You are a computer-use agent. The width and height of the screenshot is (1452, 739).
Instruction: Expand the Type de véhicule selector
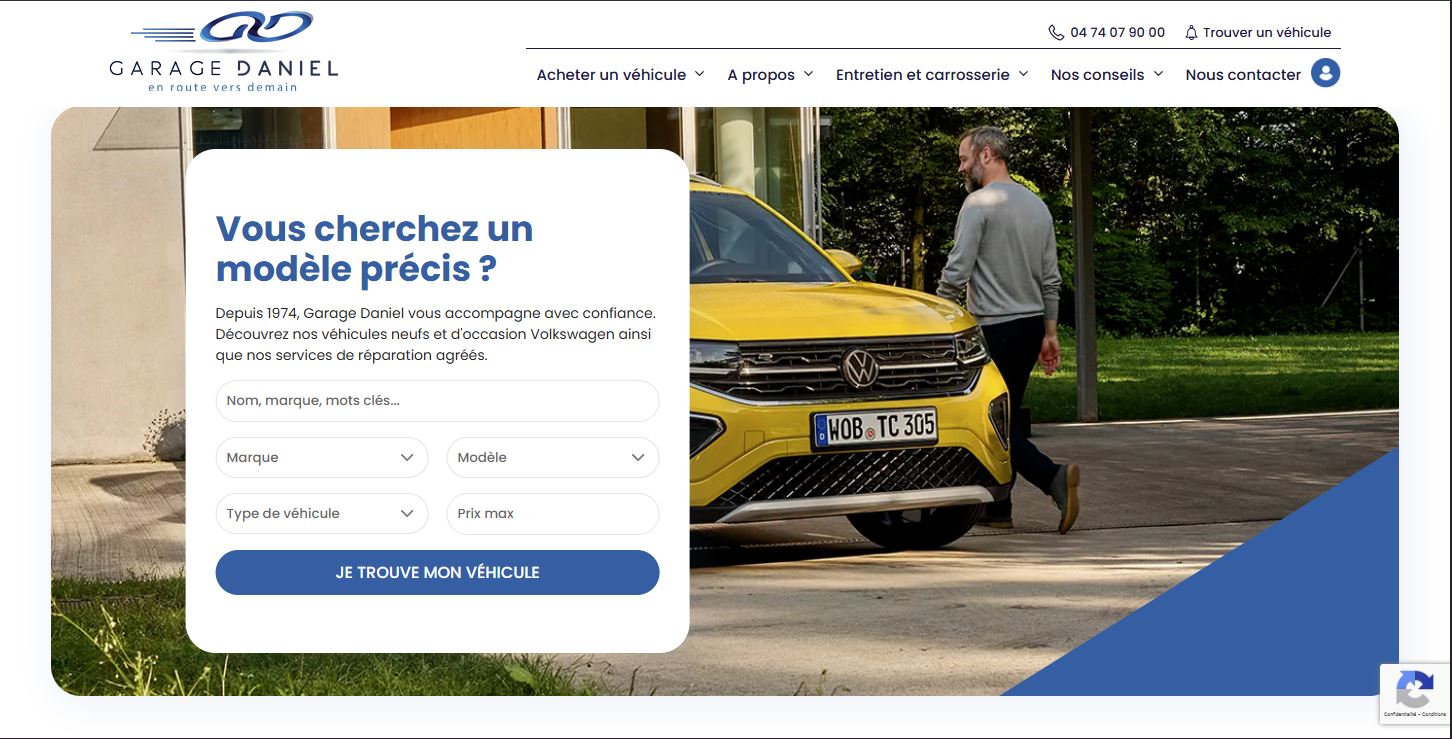tap(322, 513)
